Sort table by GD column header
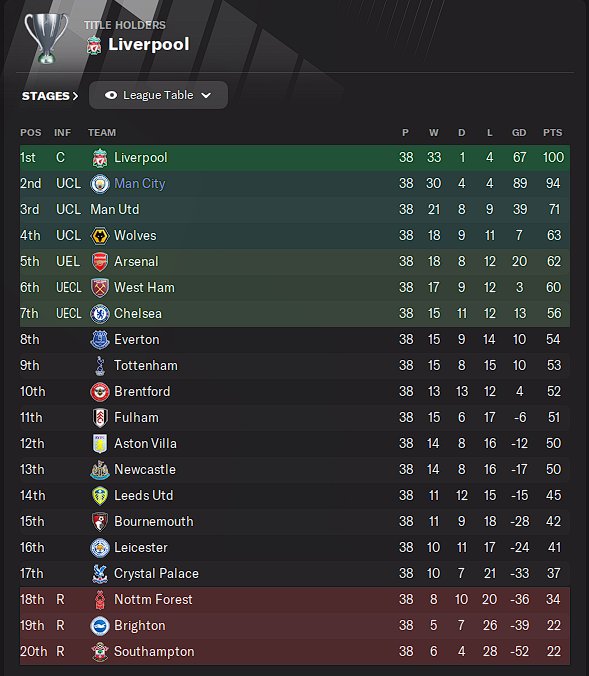Screen dimensions: 589x676 click(519, 133)
